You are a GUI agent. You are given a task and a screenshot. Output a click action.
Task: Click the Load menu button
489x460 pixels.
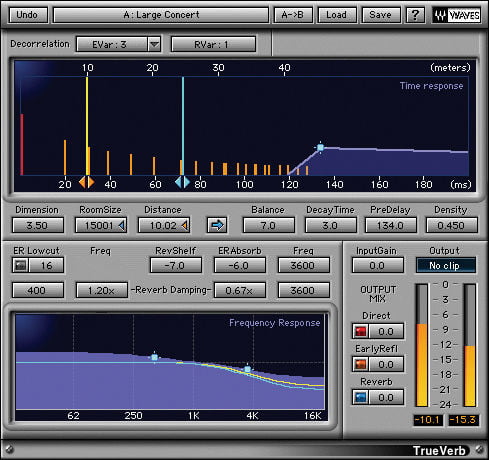(337, 15)
